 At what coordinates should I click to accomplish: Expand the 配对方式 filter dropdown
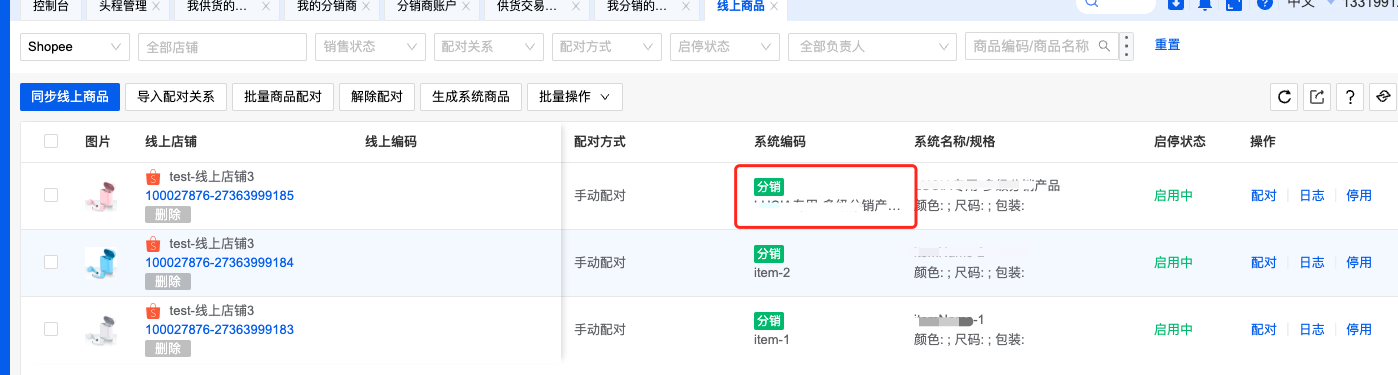point(607,46)
